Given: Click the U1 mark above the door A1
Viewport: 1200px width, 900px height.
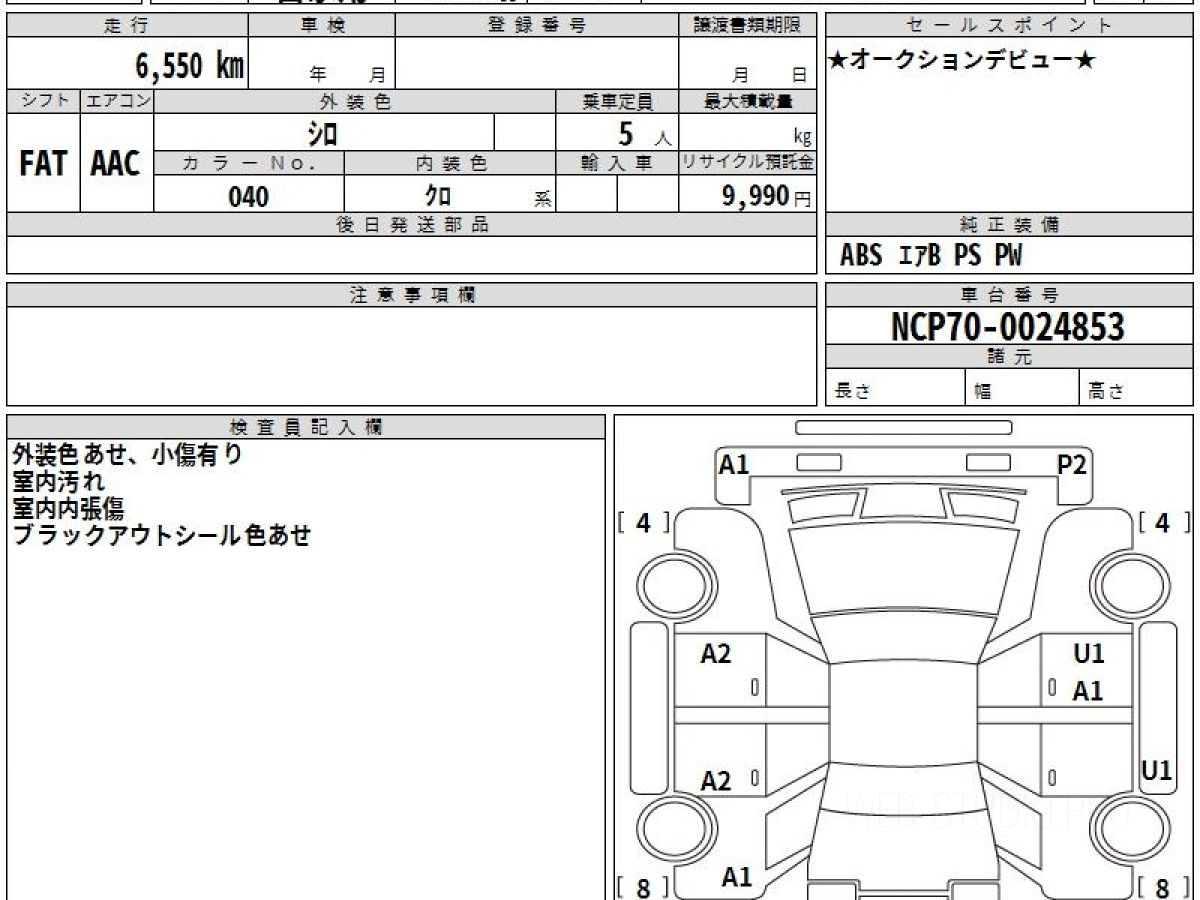Looking at the screenshot, I should click(1089, 654).
